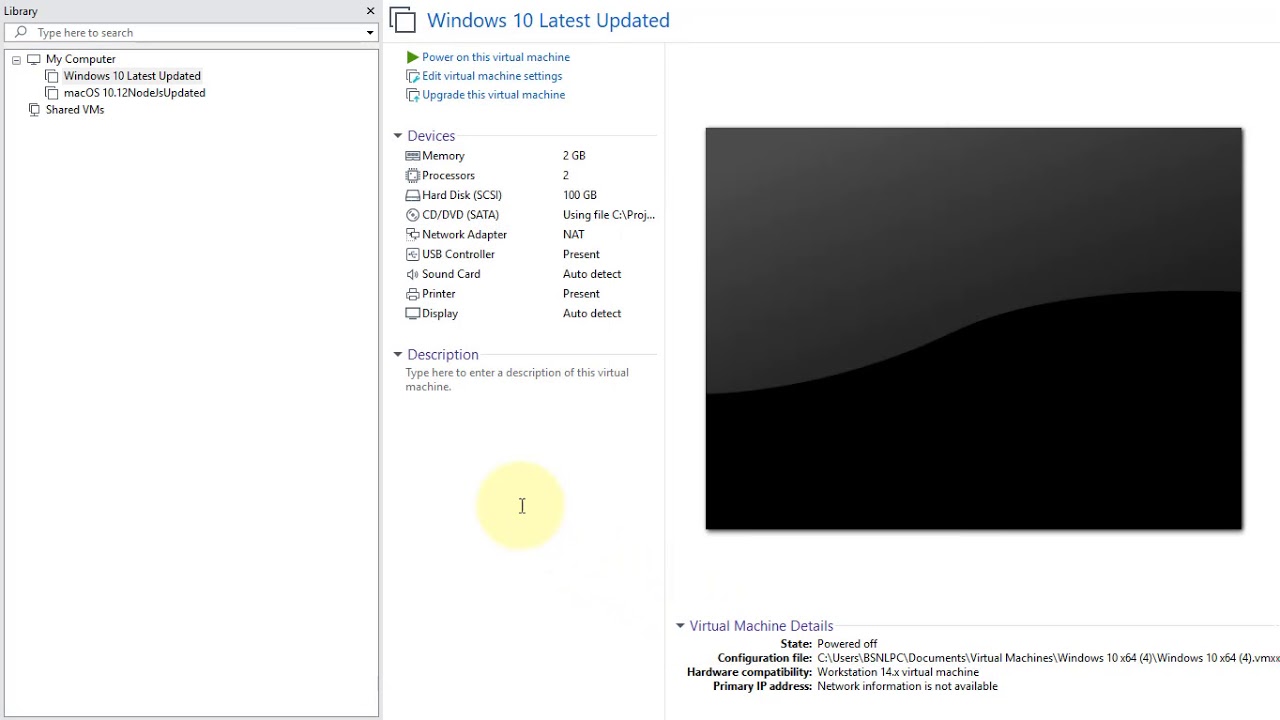Click the Sound Card speaker icon

[412, 274]
